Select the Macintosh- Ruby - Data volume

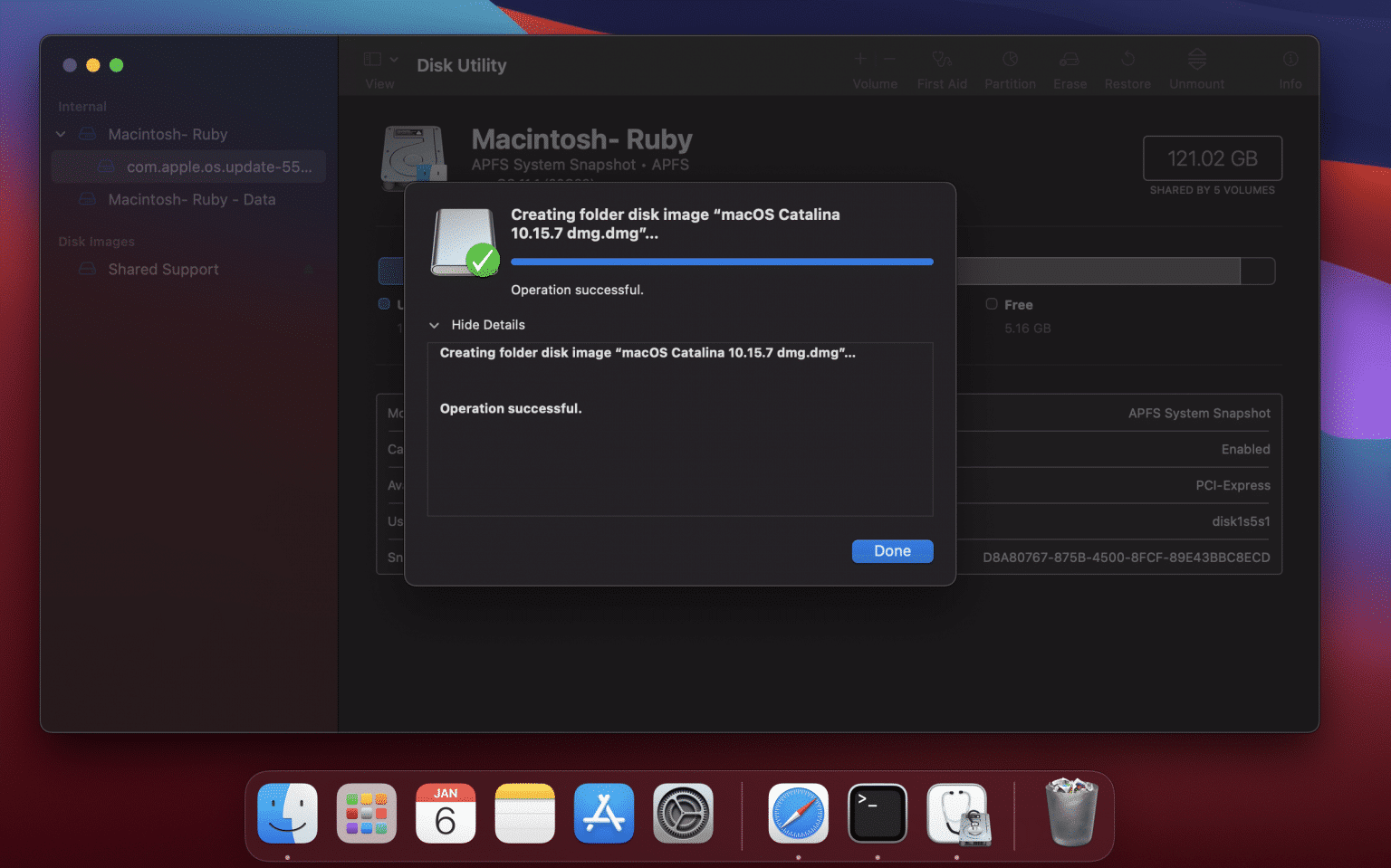click(192, 199)
